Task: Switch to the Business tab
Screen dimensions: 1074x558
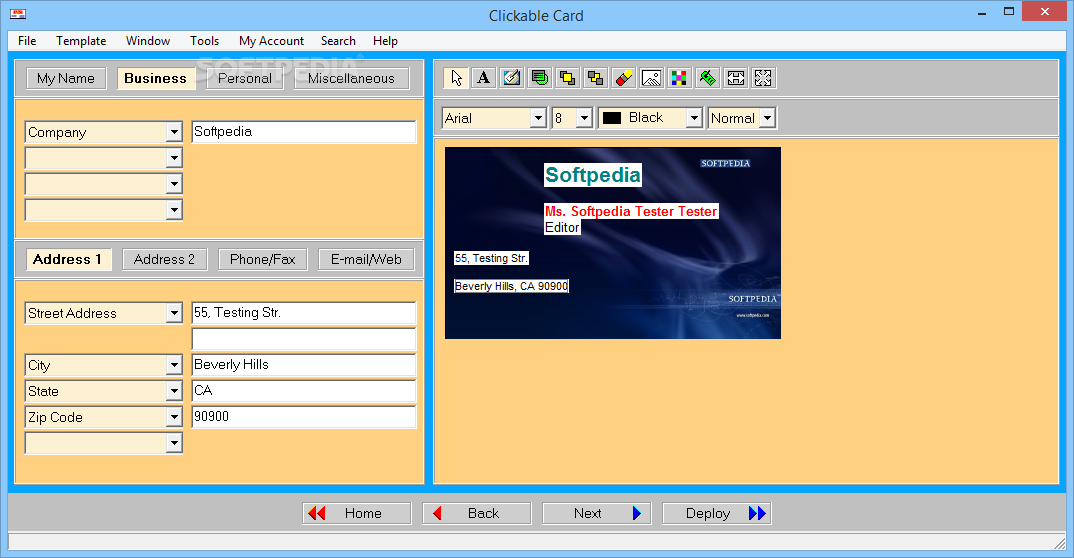Action: 155,79
